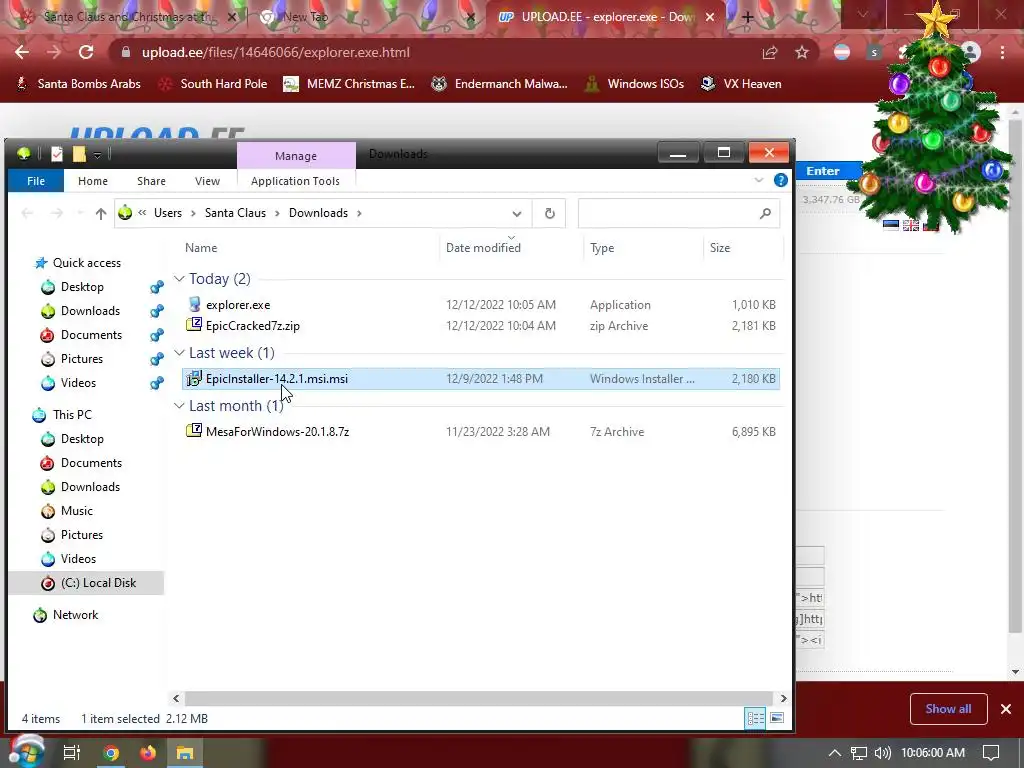Viewport: 1024px width, 768px height.
Task: Click Show all downloads button
Action: (x=948, y=709)
